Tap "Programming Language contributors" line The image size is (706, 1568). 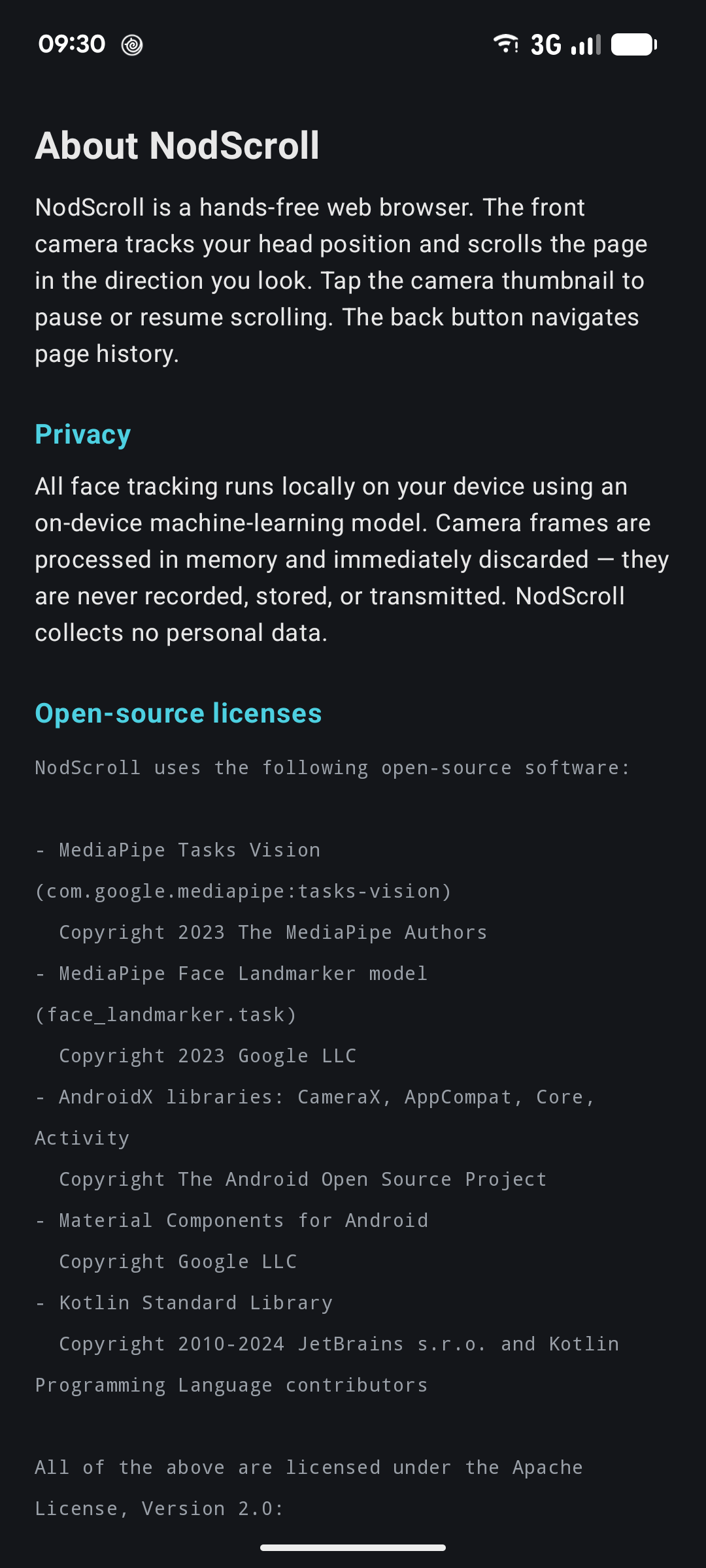[x=231, y=1386]
